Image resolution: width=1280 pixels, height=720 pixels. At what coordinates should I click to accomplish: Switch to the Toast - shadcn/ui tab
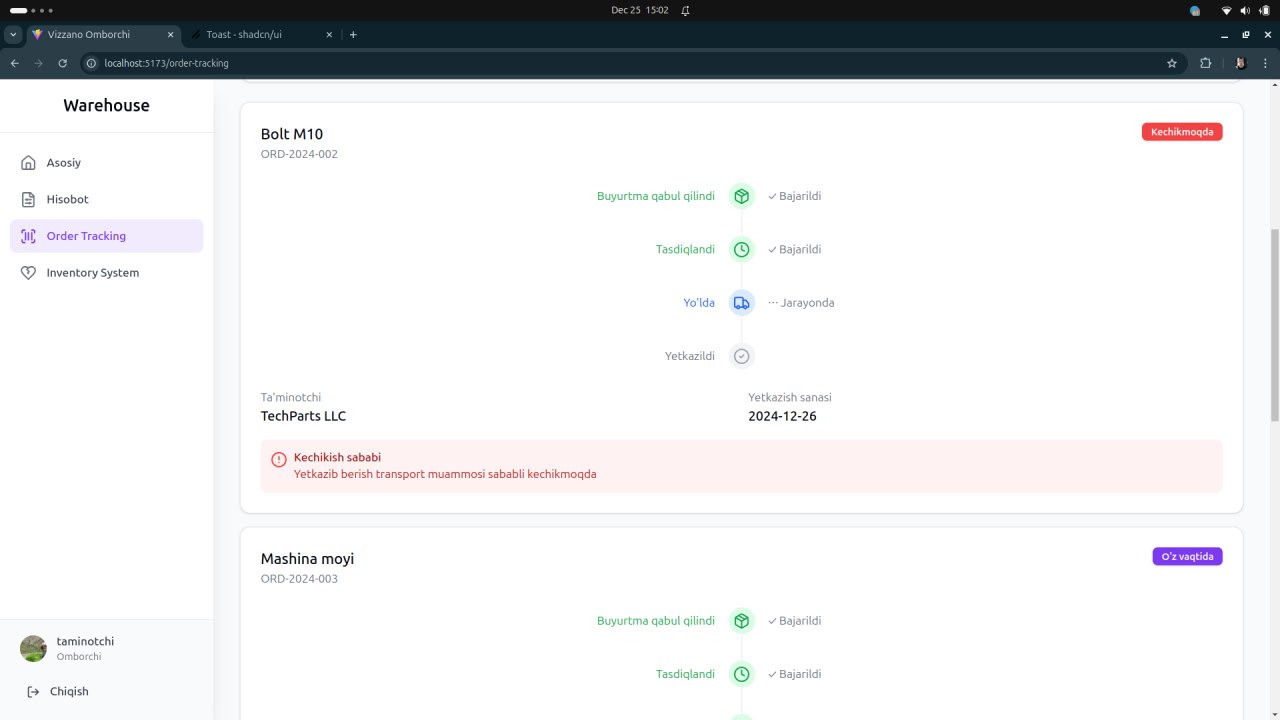[244, 34]
